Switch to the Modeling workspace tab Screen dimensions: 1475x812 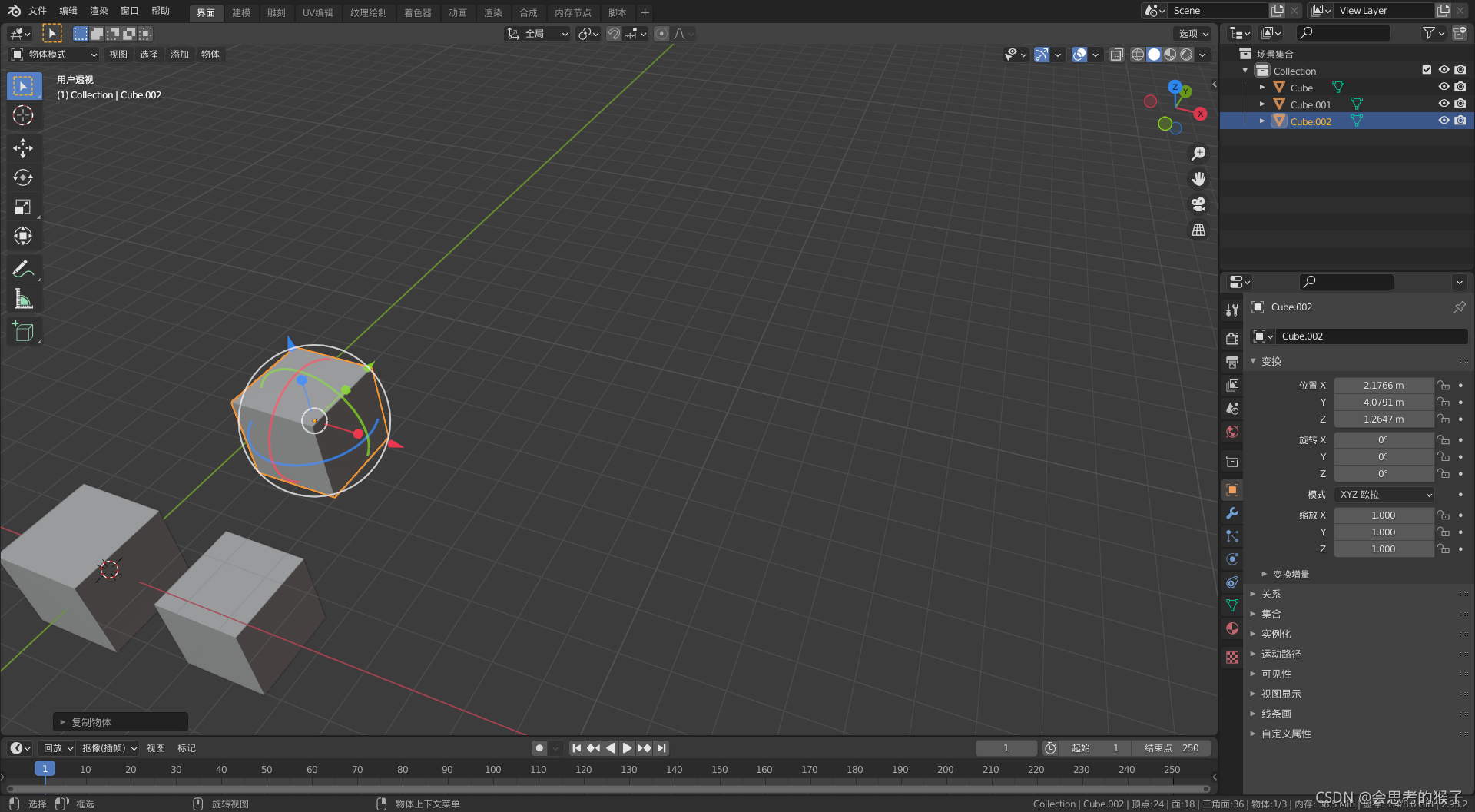click(x=241, y=13)
